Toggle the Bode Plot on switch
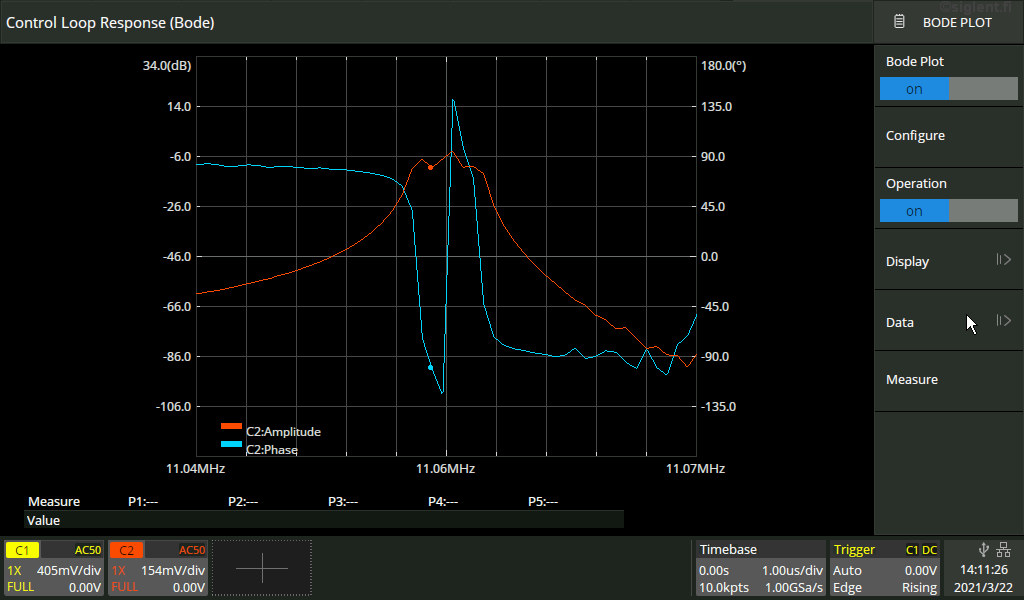 pyautogui.click(x=948, y=89)
